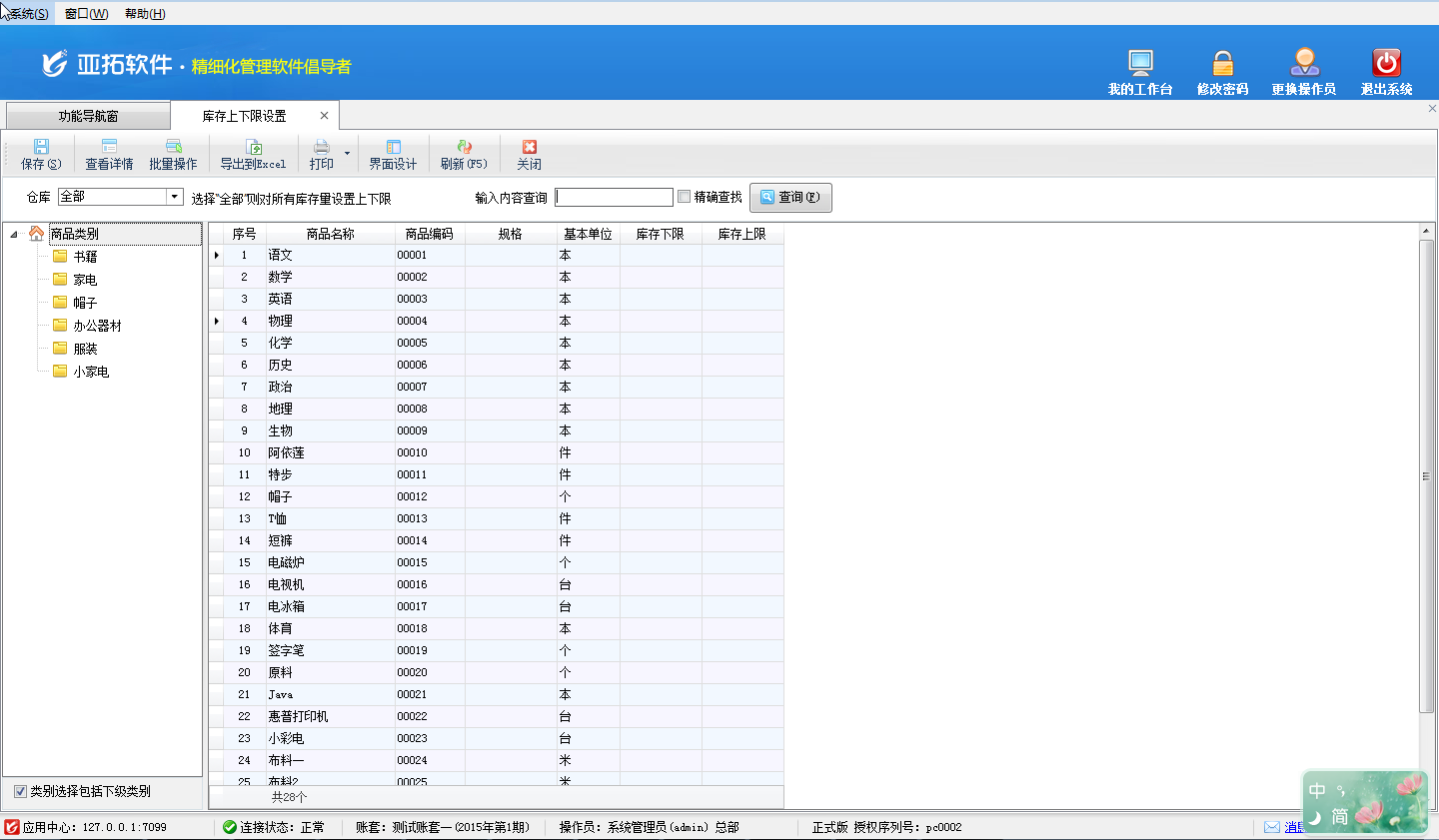This screenshot has height=840, width=1439.
Task: Open the warehouse (仓库) dropdown
Action: tap(174, 197)
